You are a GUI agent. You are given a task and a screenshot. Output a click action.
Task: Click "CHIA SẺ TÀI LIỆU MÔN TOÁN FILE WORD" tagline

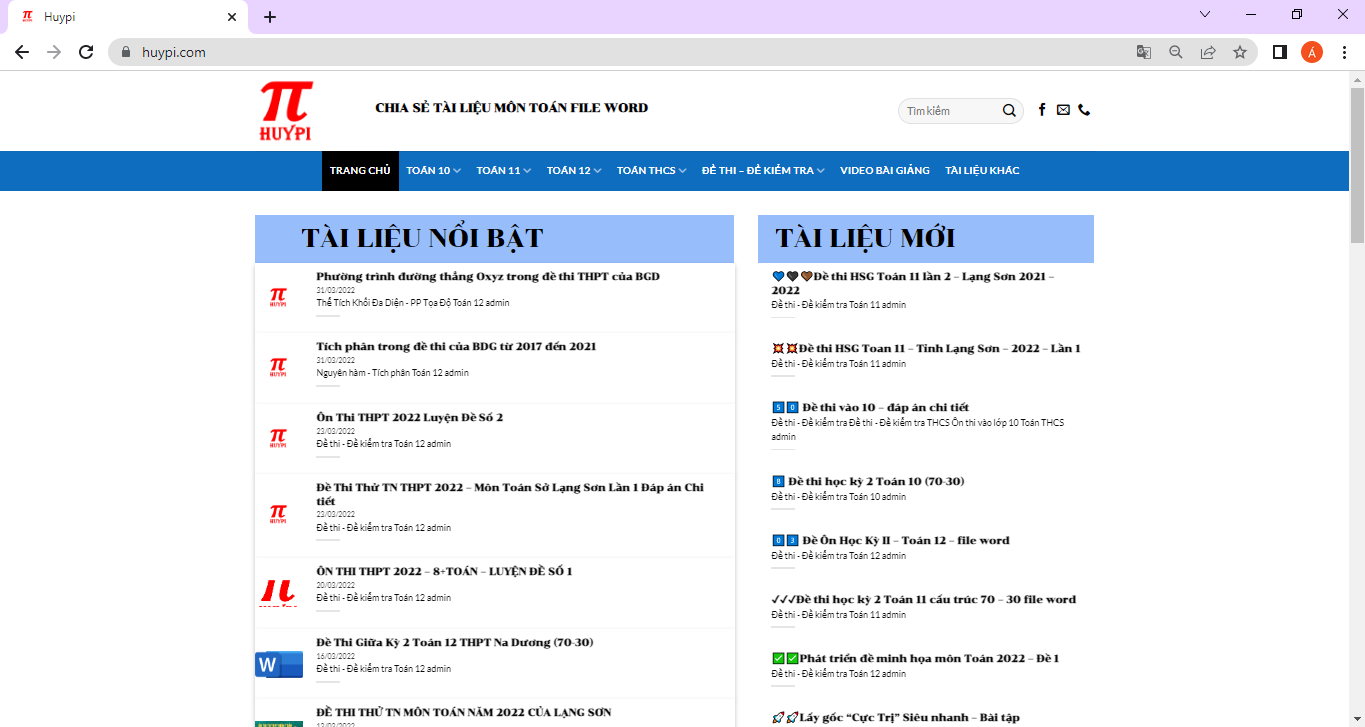coord(511,108)
